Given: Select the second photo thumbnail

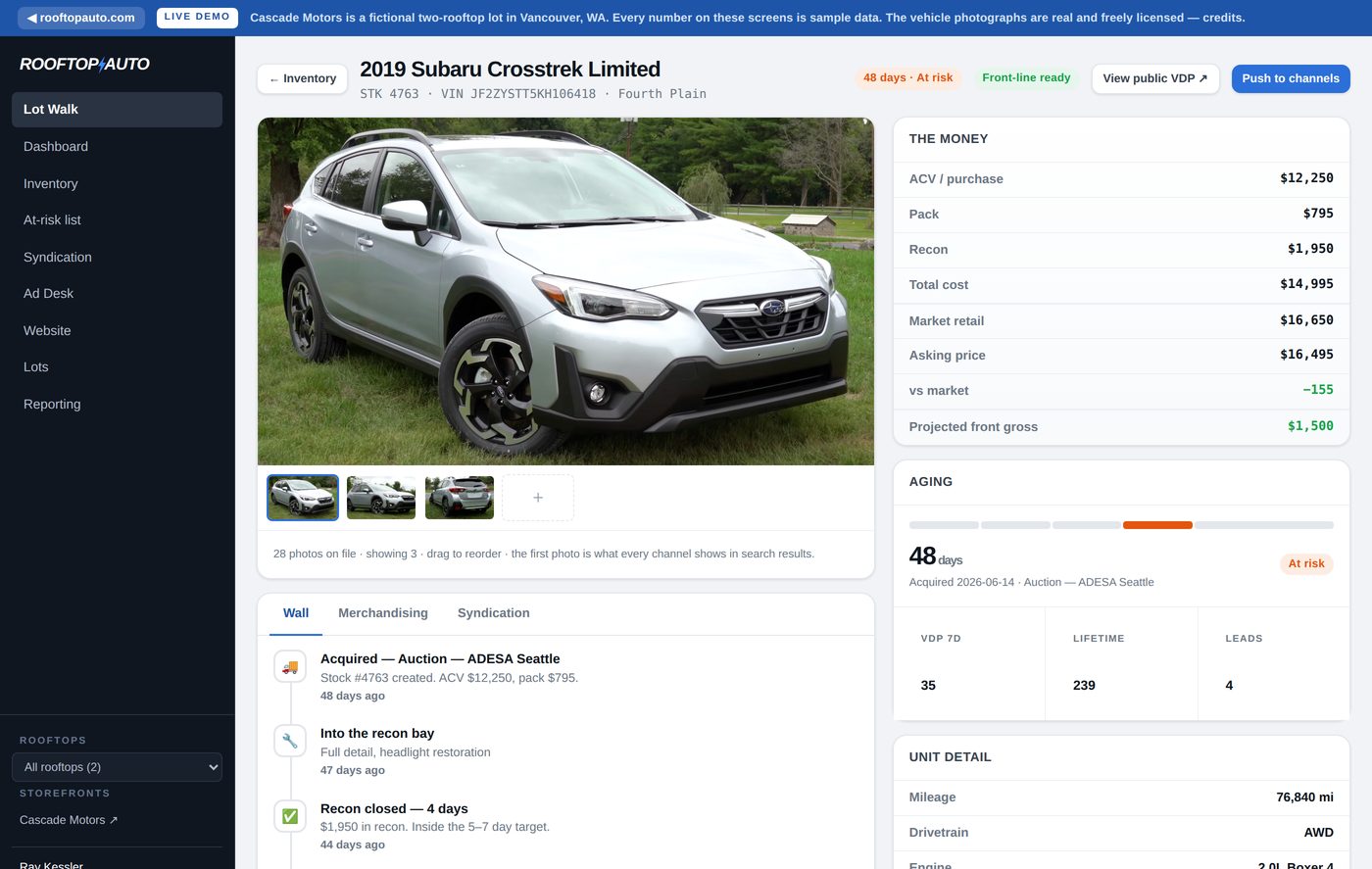Looking at the screenshot, I should (x=381, y=498).
